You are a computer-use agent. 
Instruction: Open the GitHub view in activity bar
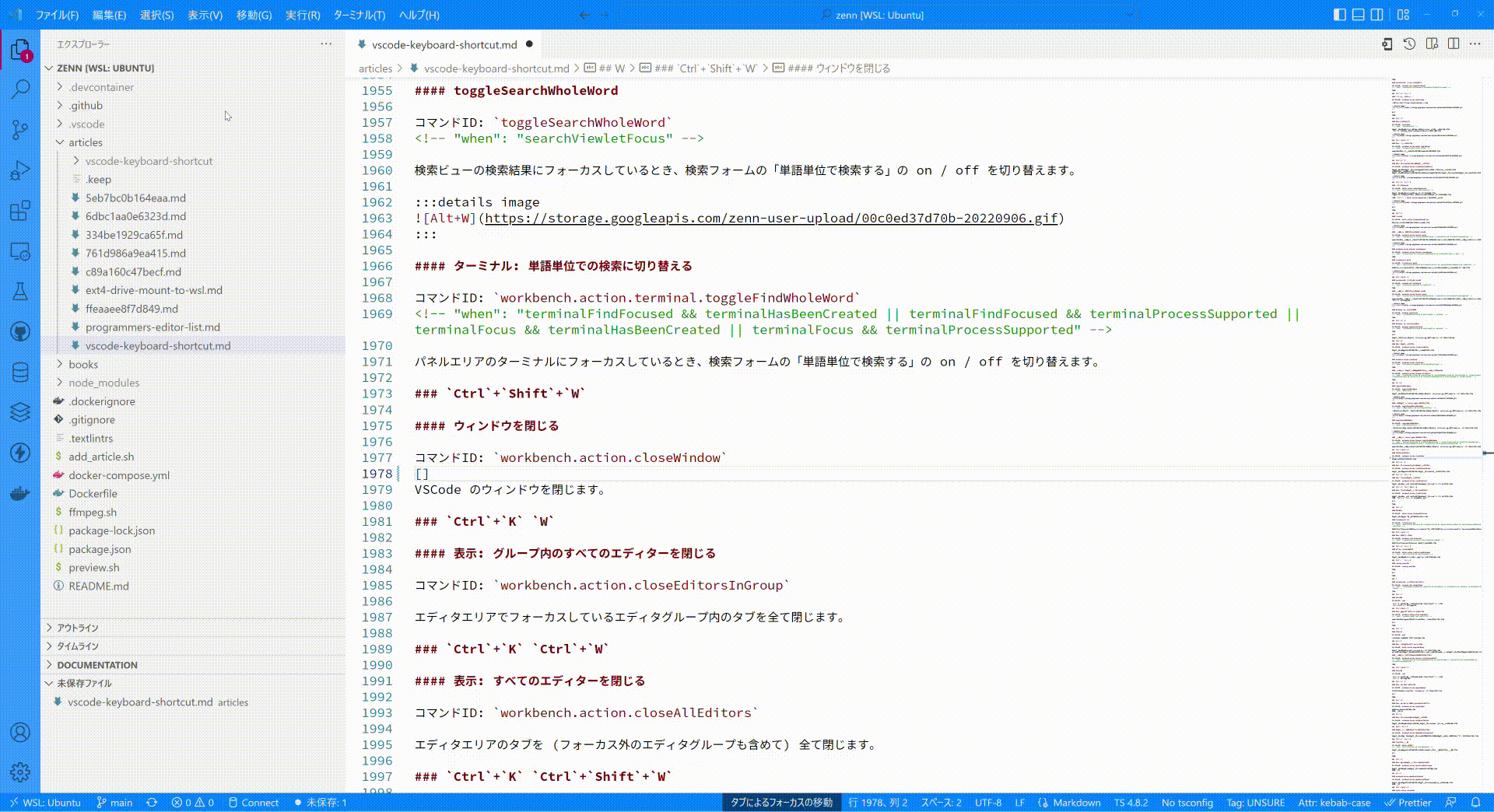click(20, 332)
